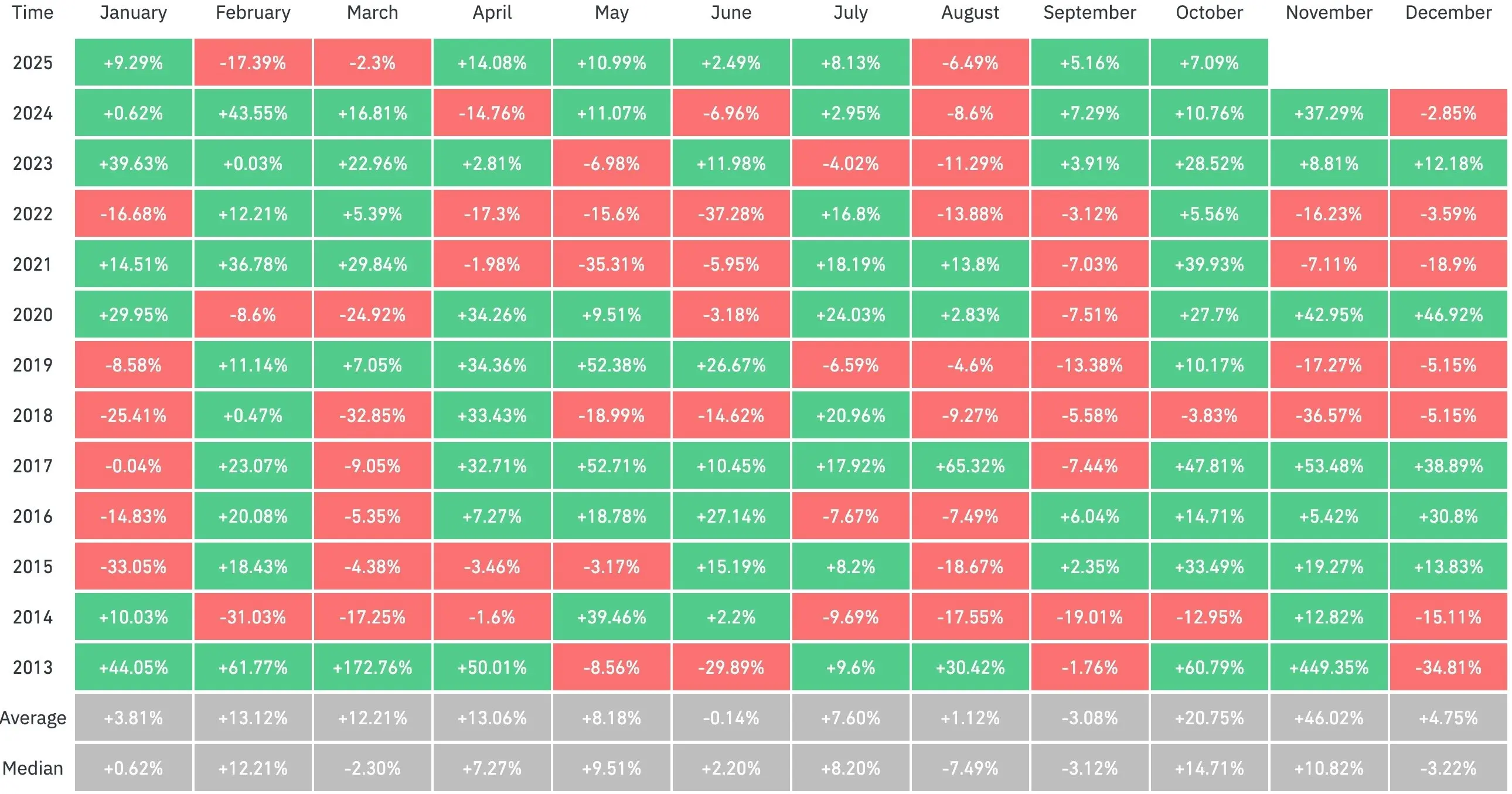Viewport: 1512px width, 794px height.
Task: Select the +65.32% August 2017 cell
Action: (970, 466)
